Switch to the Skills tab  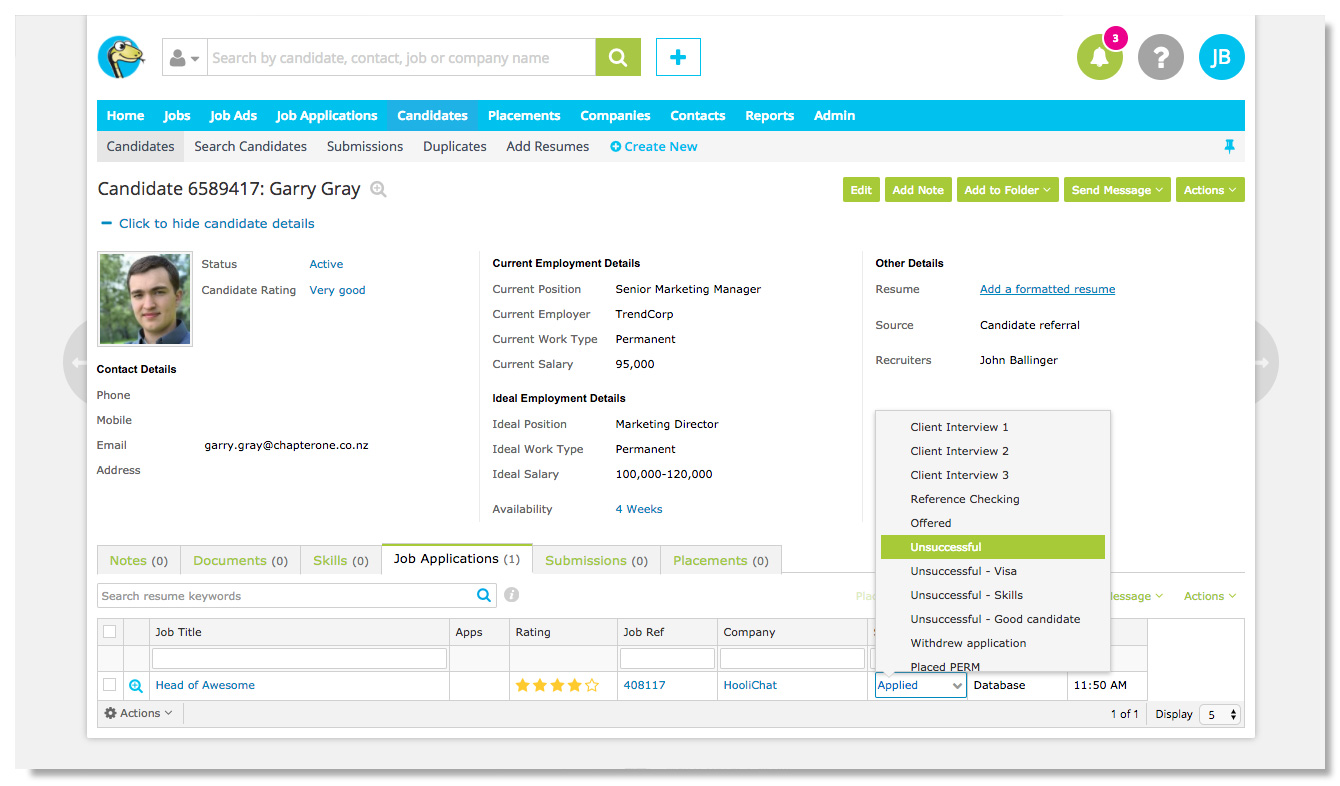click(340, 560)
